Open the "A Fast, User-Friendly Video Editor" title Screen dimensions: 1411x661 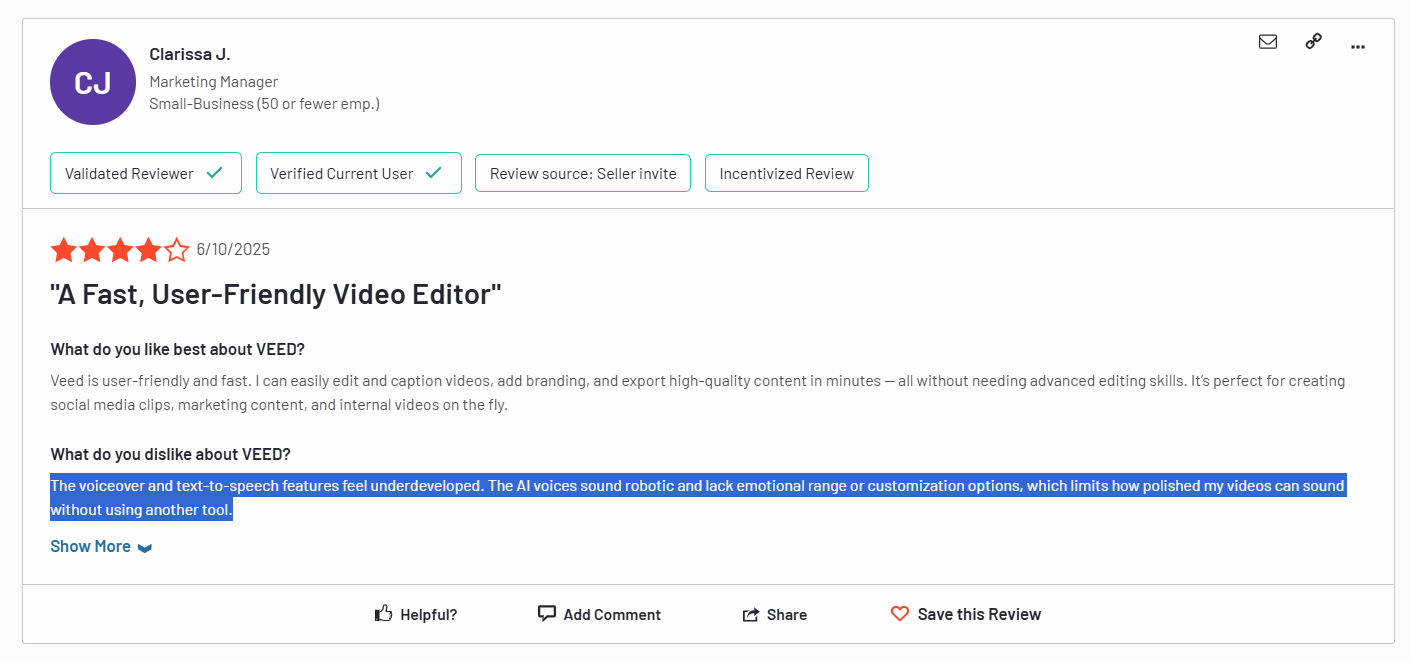click(275, 295)
